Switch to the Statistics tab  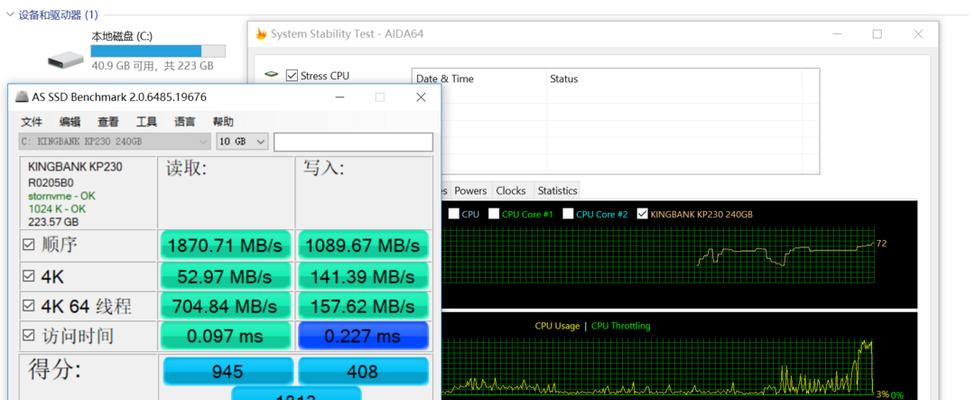[x=557, y=190]
